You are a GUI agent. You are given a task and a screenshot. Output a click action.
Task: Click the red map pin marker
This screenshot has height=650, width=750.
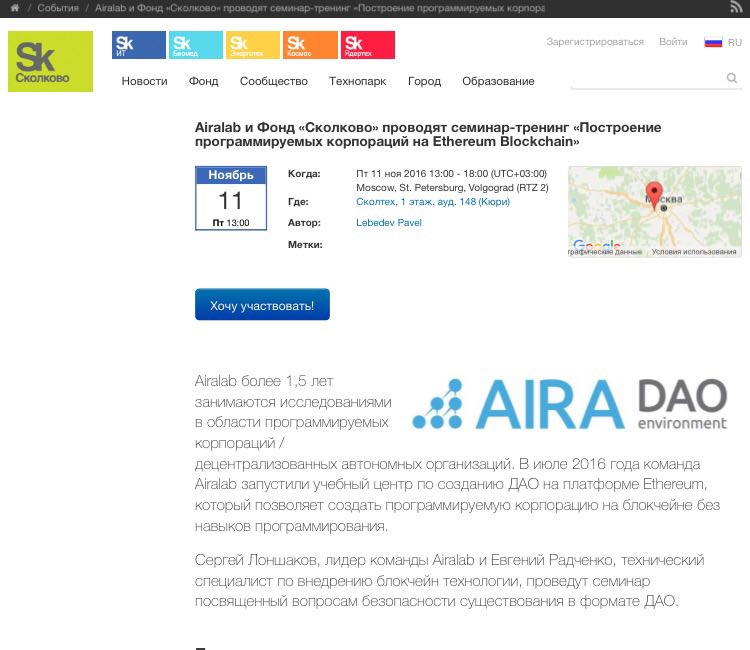click(x=654, y=194)
